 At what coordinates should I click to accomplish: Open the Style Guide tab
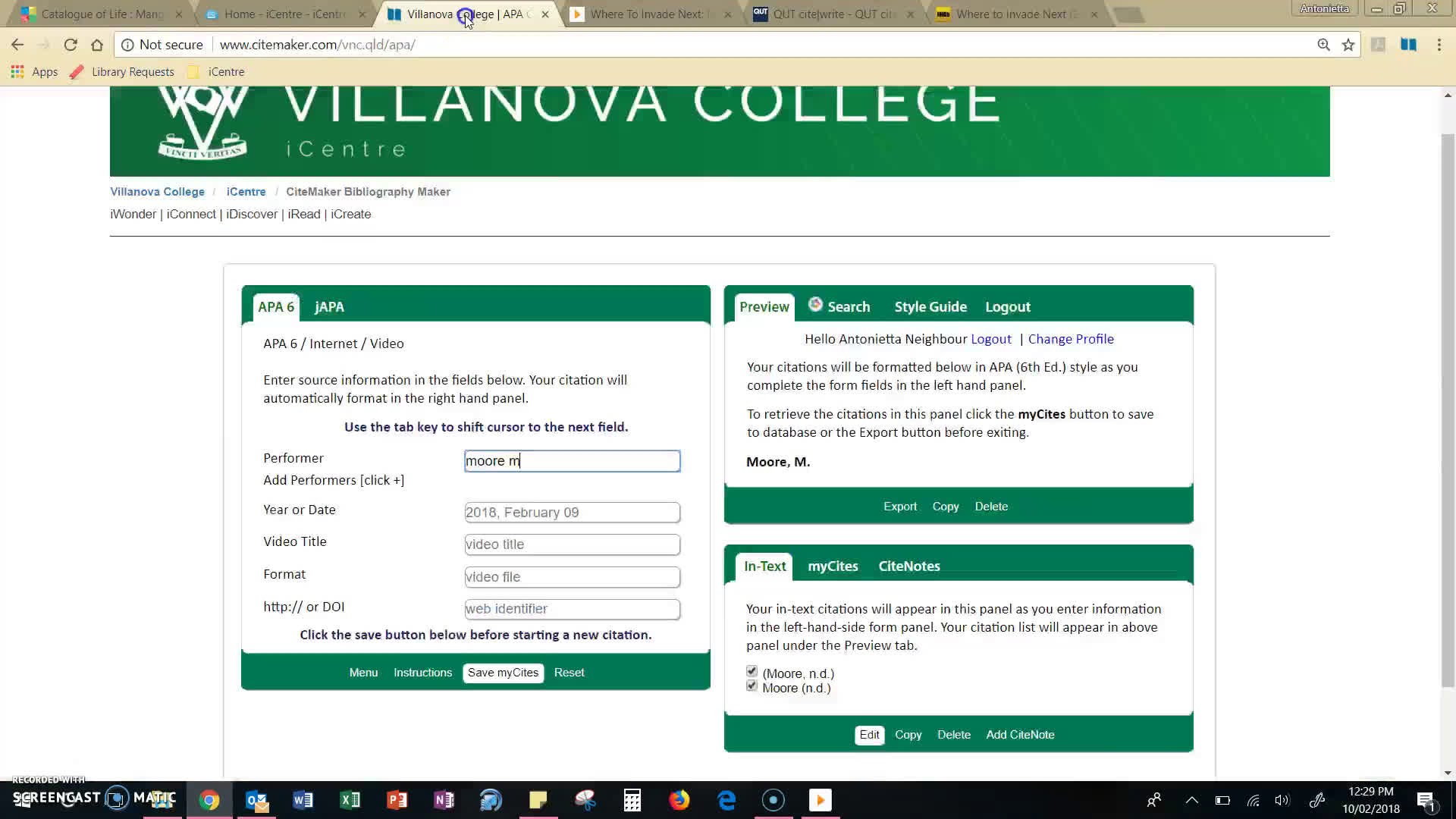930,307
